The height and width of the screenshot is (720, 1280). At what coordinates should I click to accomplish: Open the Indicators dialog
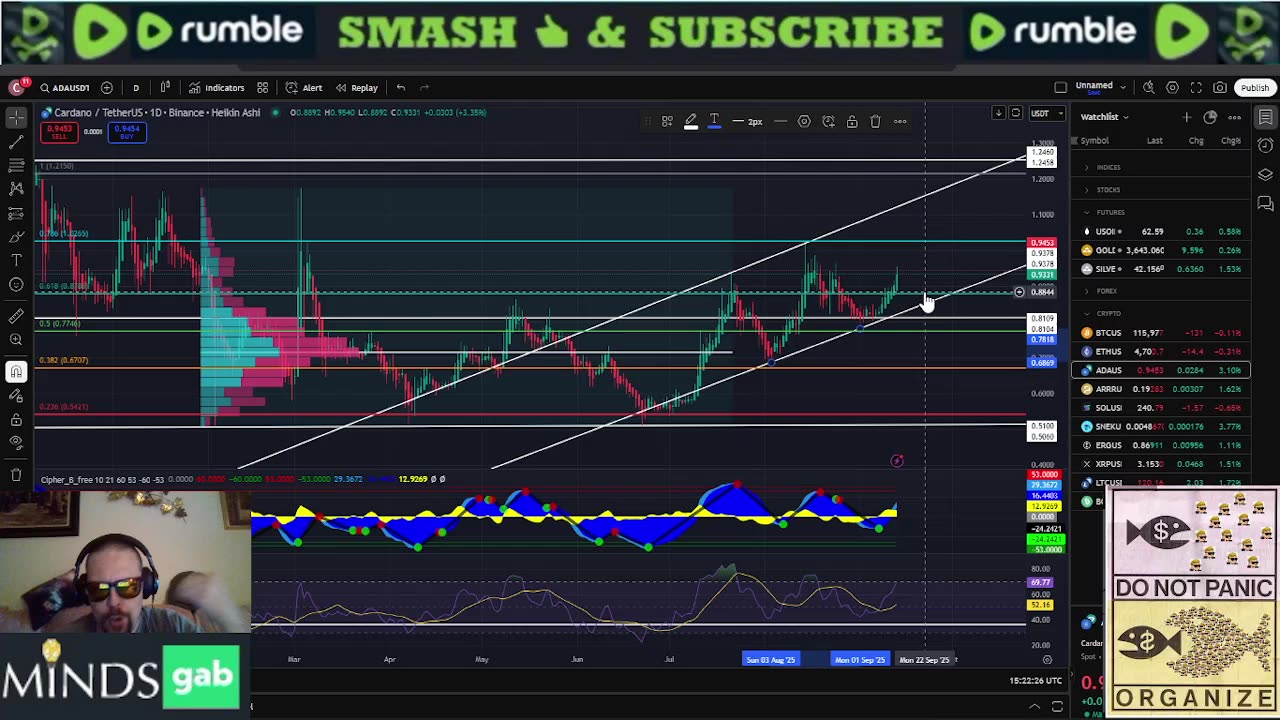click(x=217, y=88)
